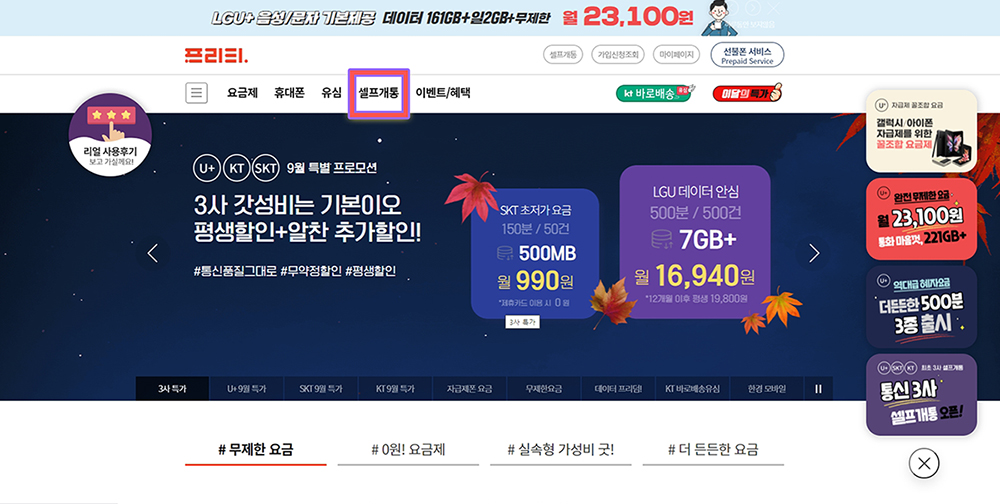Click the U+ circle badge in banner
This screenshot has width=1000, height=504.
tap(207, 168)
